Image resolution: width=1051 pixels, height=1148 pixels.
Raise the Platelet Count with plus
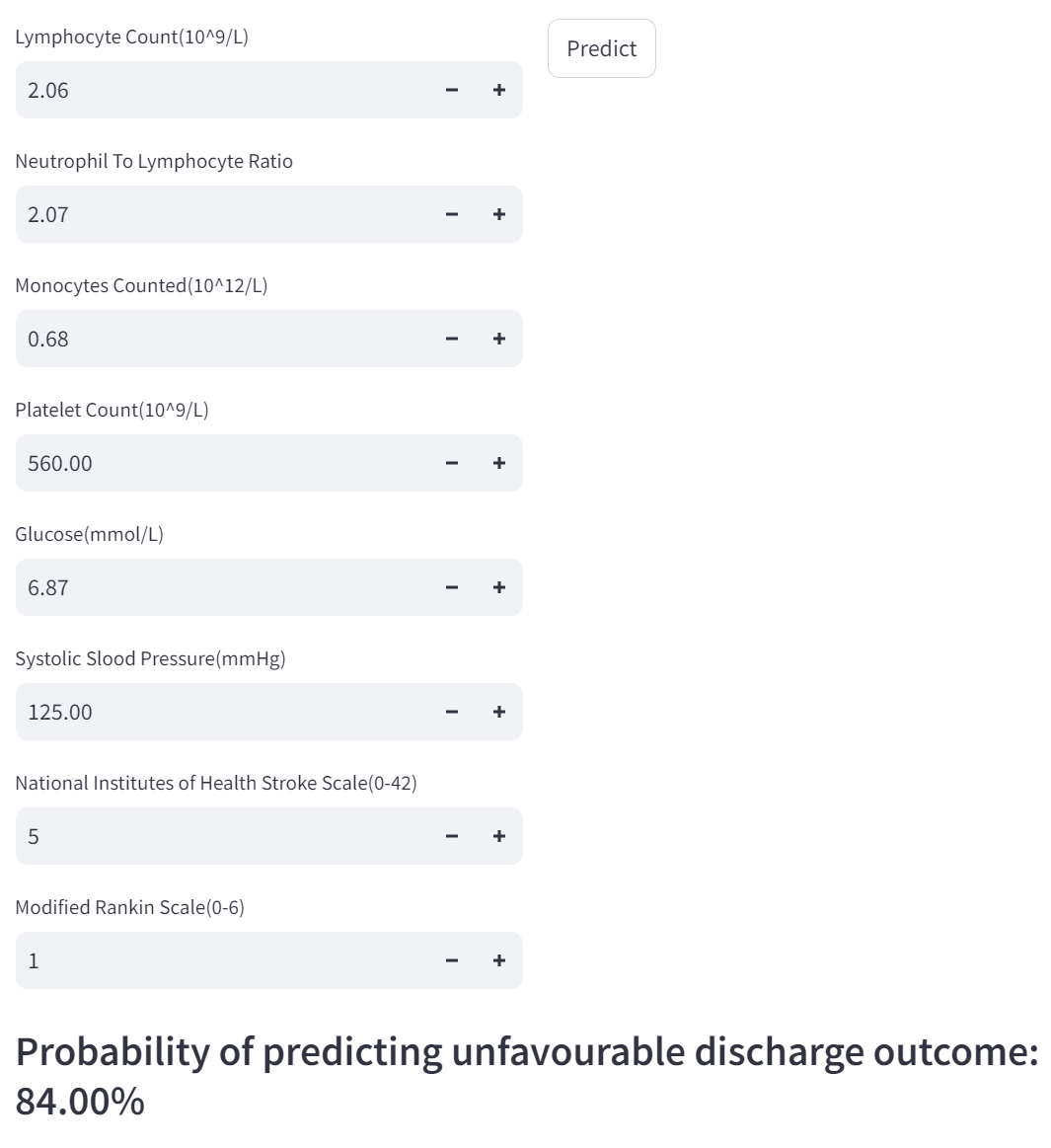point(499,463)
